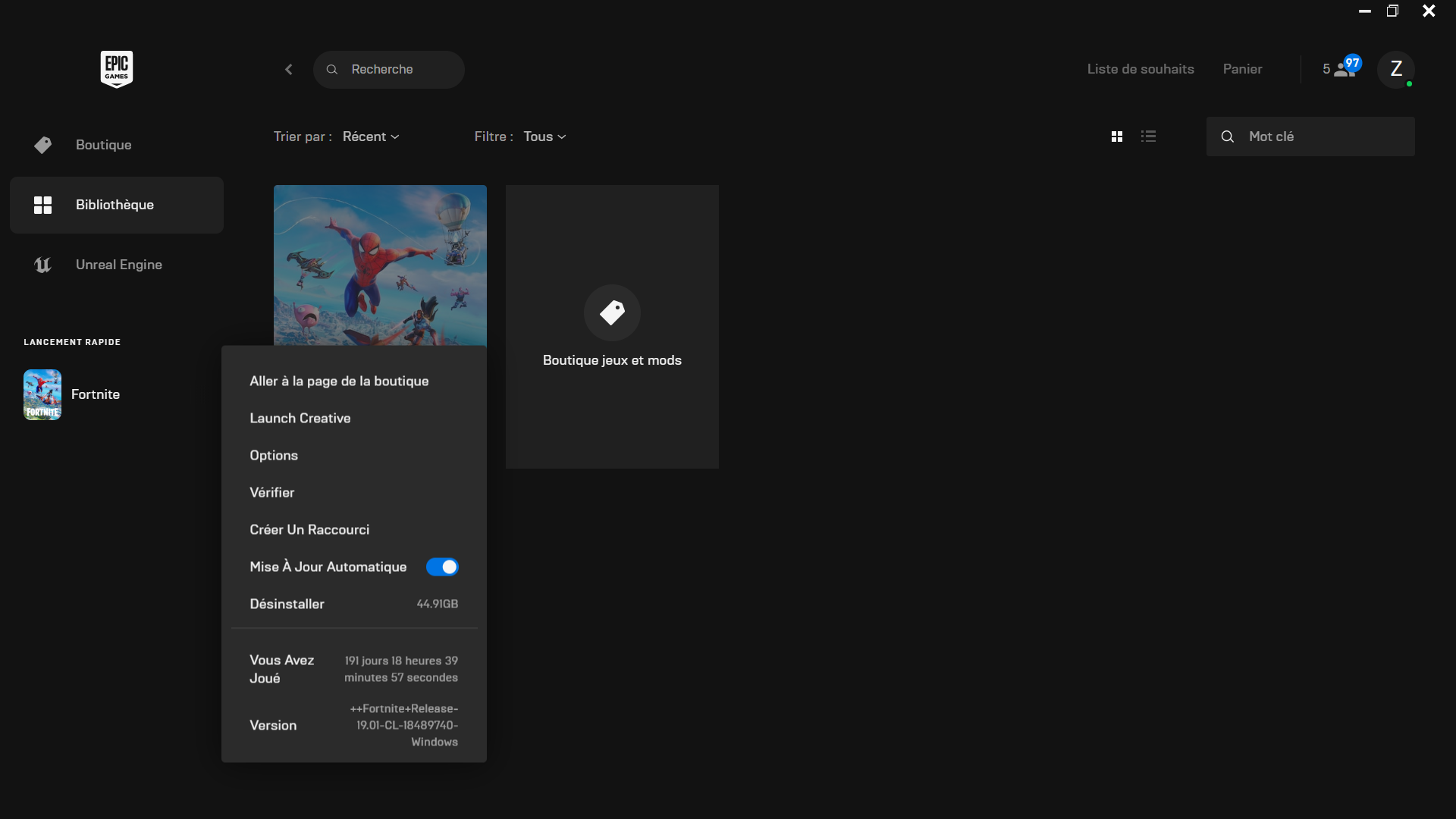The image size is (1456, 819).
Task: Switch to grid view layout
Action: point(1117,136)
